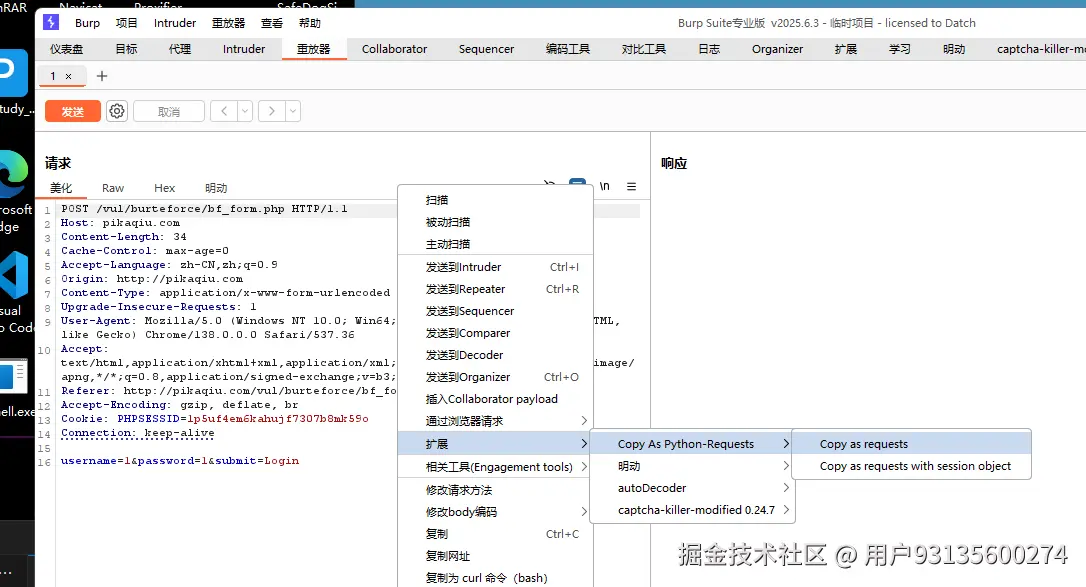Open the Collaborator tab
This screenshot has height=587, width=1086.
(x=394, y=48)
